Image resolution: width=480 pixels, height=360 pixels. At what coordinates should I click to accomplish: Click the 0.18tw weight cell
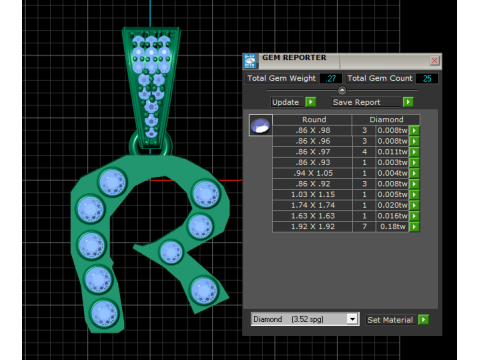pos(392,227)
